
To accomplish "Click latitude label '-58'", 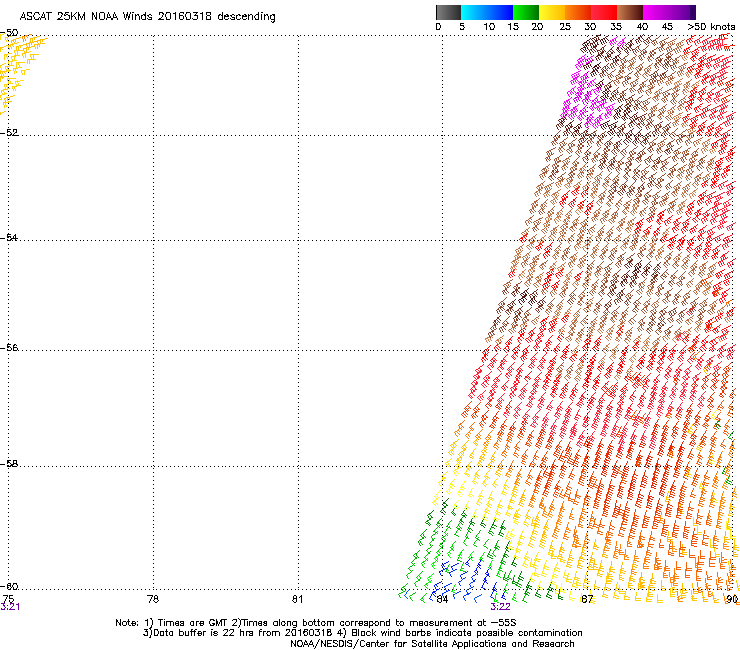I will click(10, 464).
